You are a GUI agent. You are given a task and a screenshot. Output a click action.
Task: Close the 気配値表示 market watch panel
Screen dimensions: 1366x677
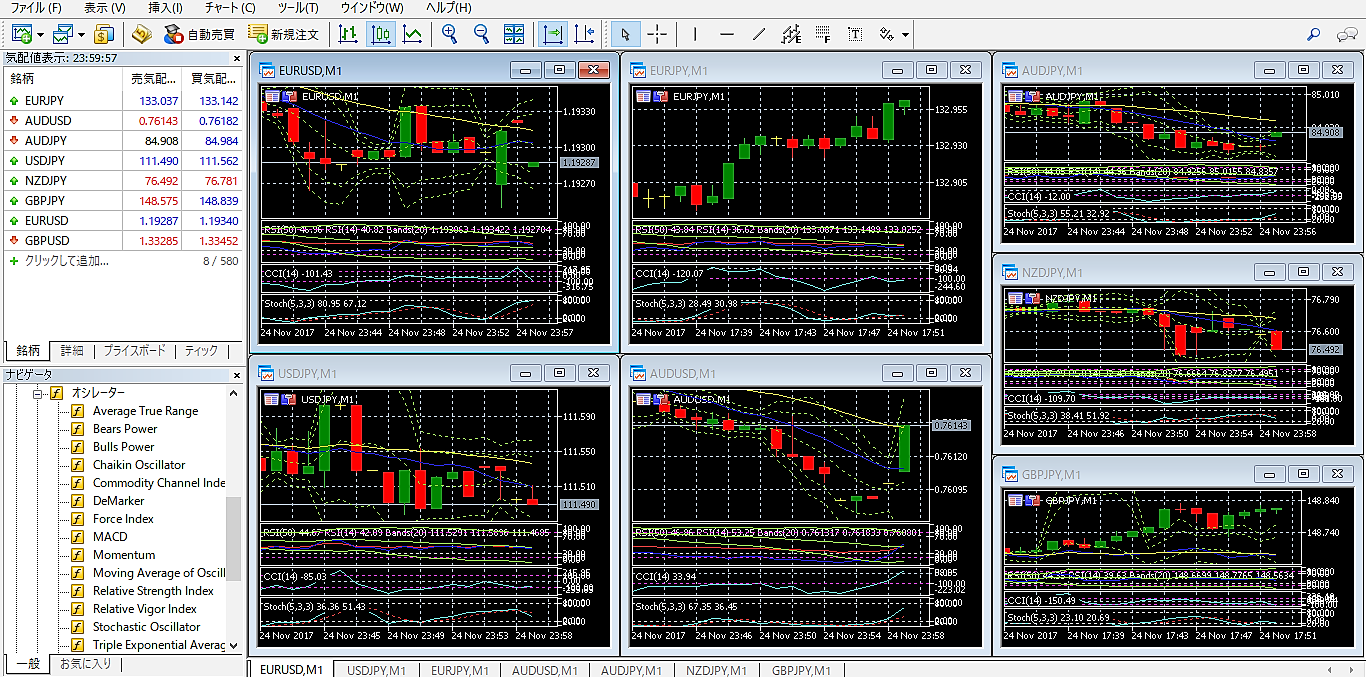[x=236, y=58]
